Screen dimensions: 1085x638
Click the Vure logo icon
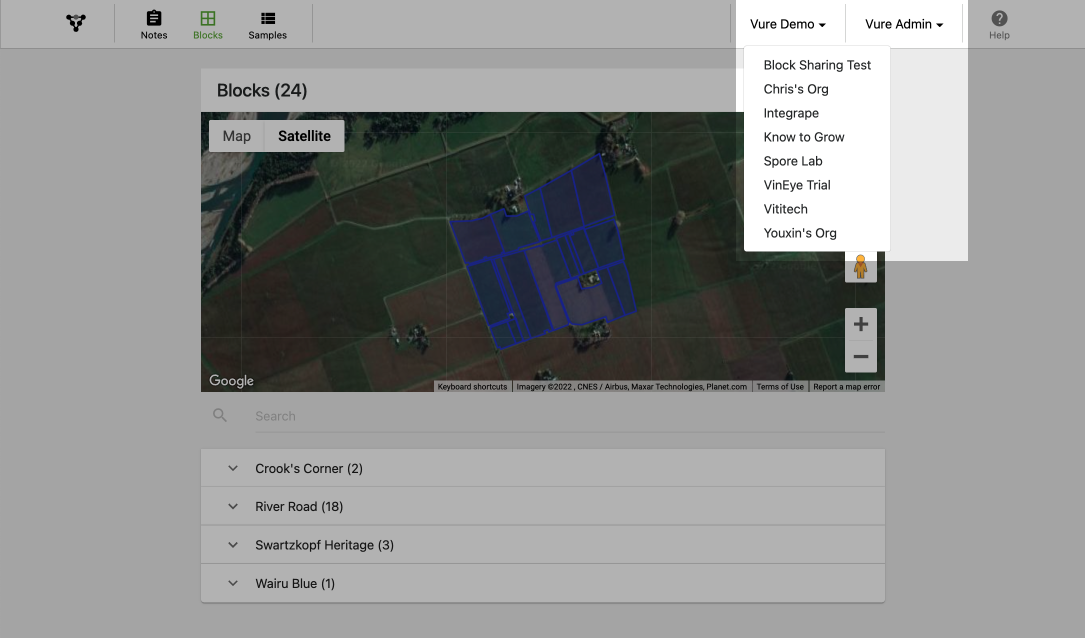click(76, 23)
